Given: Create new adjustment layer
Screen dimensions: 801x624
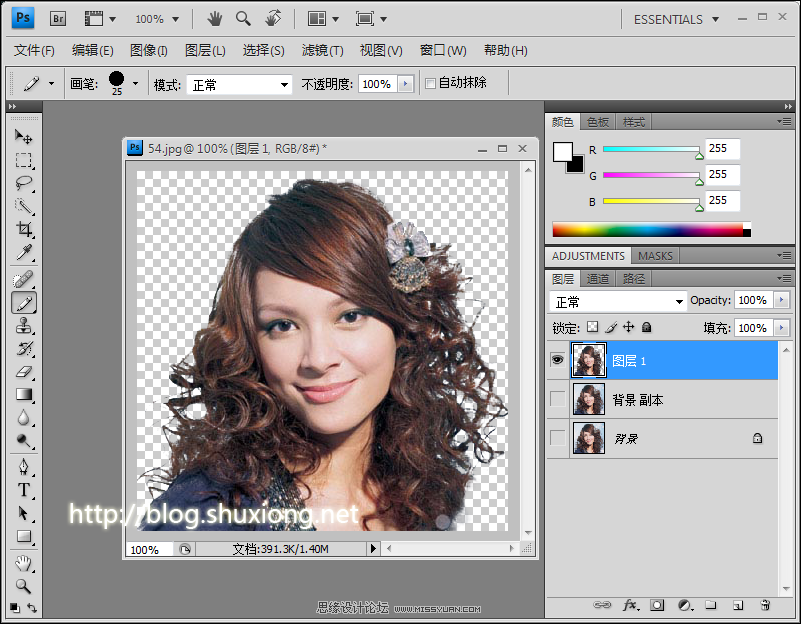Looking at the screenshot, I should point(685,605).
